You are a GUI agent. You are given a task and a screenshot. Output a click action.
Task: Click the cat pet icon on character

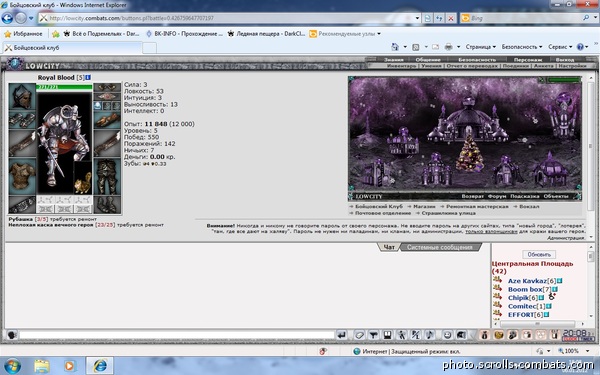pyautogui.click(x=83, y=183)
